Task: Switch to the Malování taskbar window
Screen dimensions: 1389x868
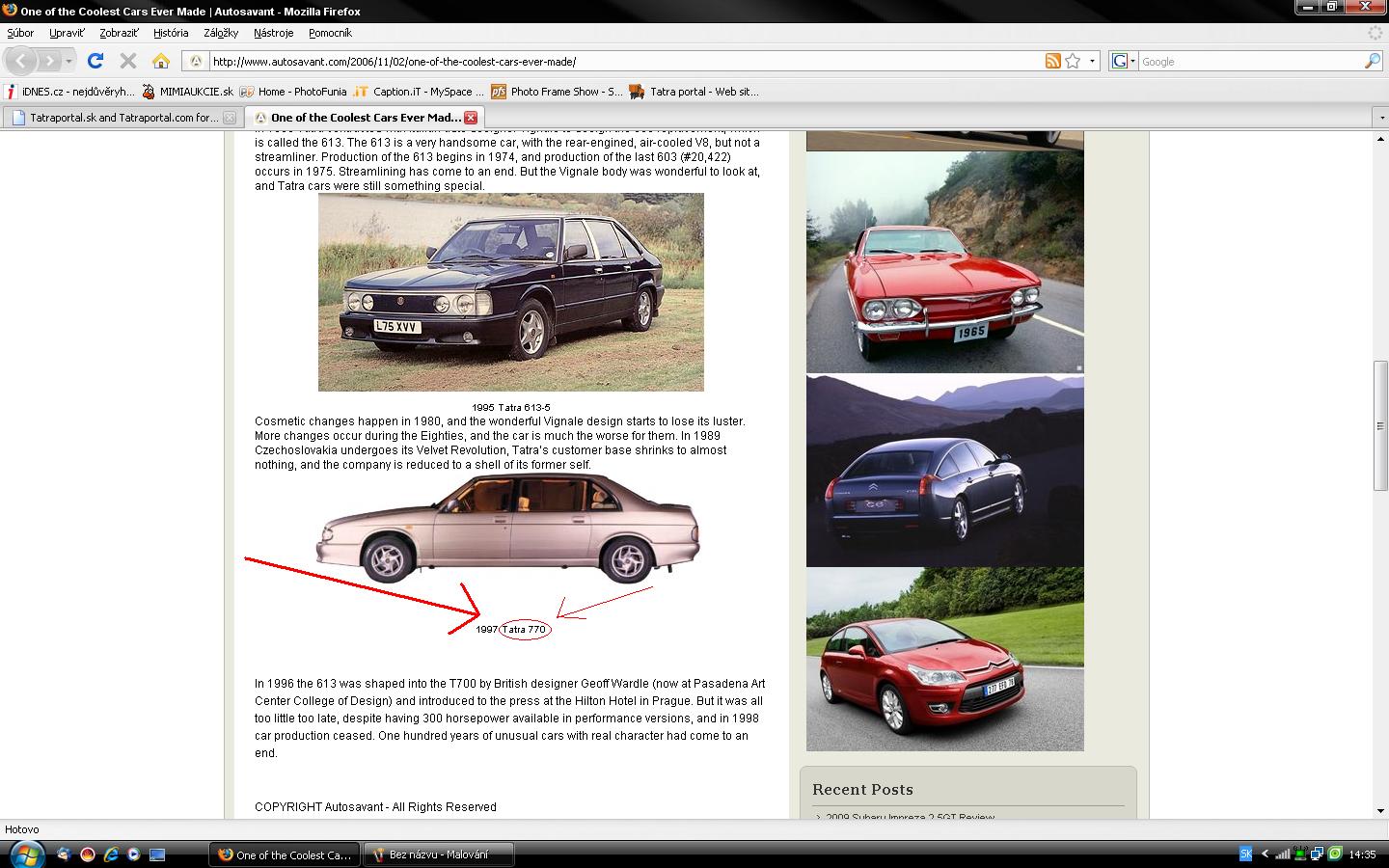Action: click(439, 854)
